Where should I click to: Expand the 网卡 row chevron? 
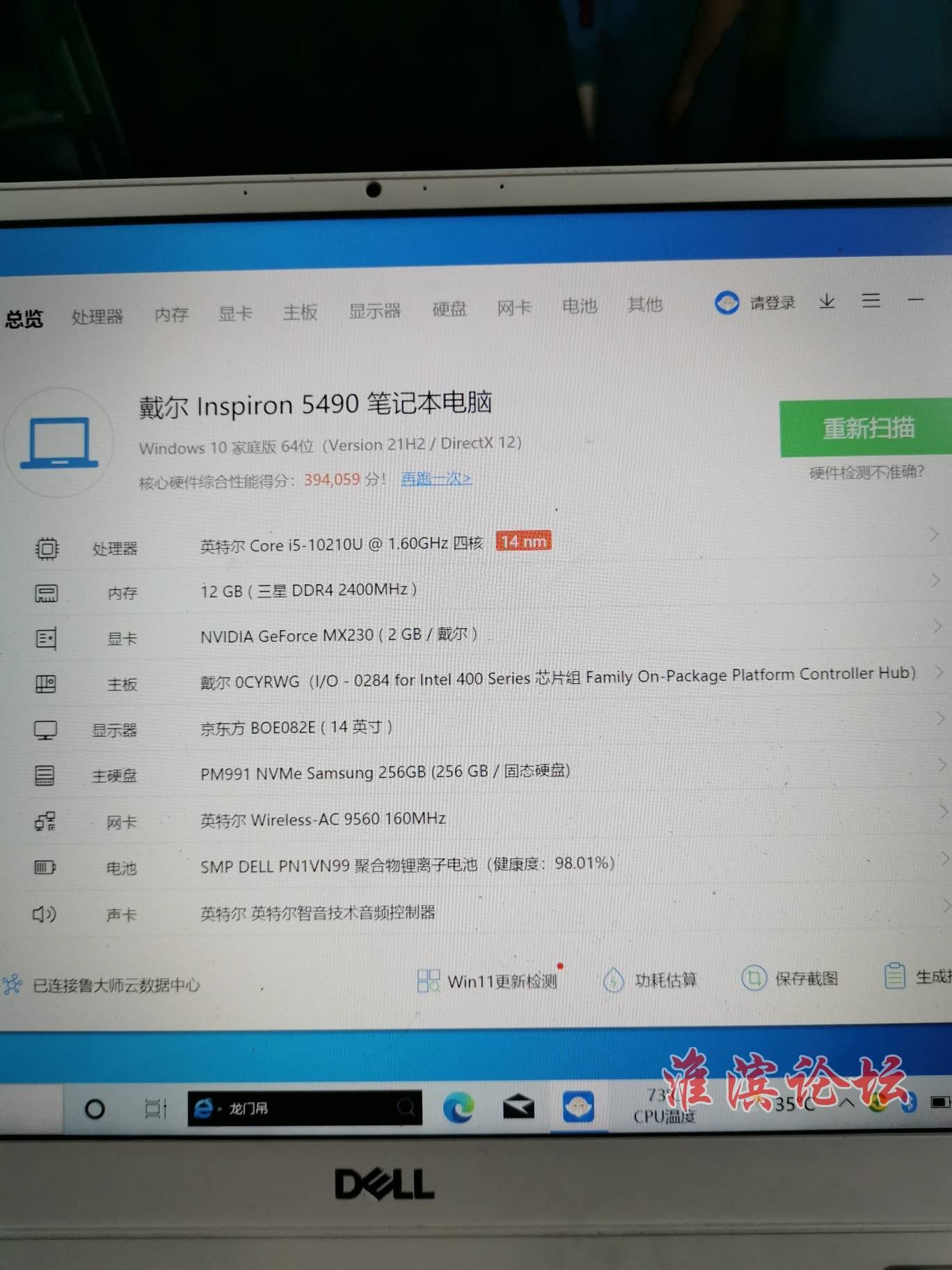coord(944,811)
